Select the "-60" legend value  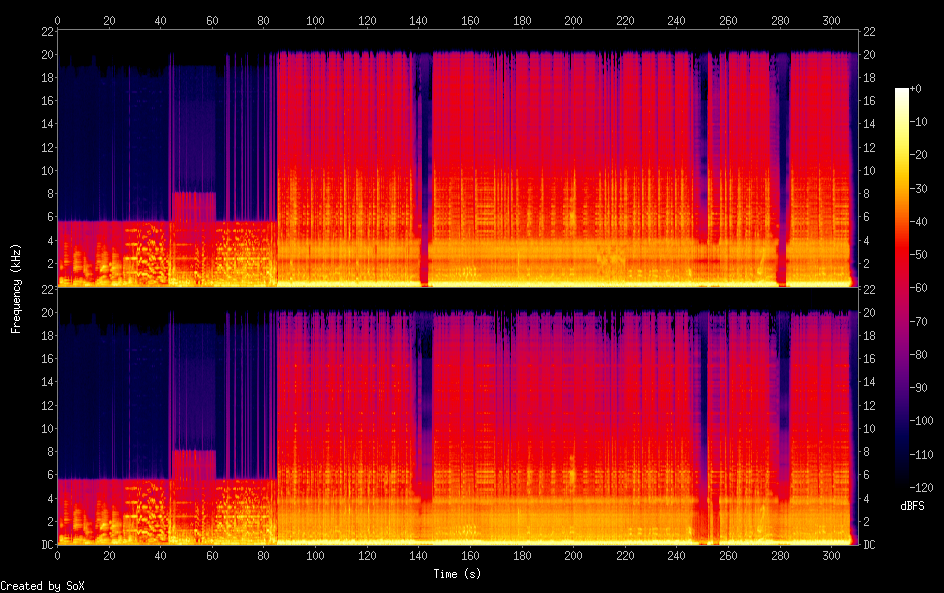(x=918, y=288)
